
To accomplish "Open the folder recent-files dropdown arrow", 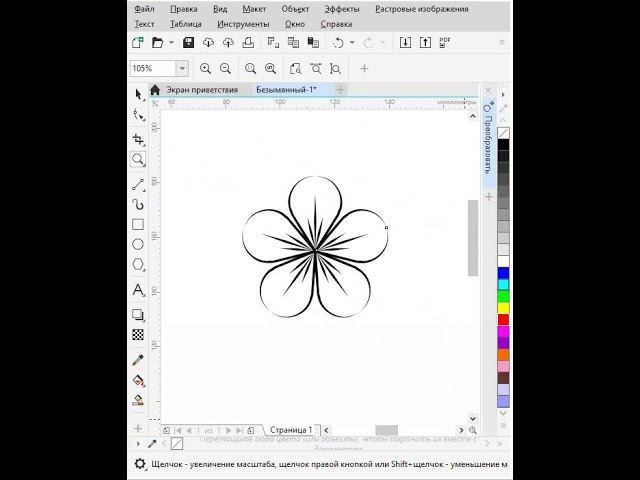I will click(171, 42).
